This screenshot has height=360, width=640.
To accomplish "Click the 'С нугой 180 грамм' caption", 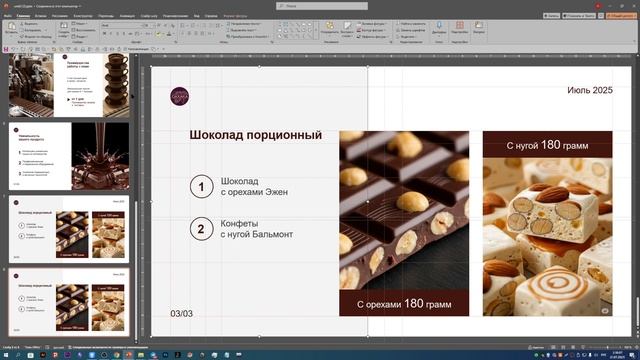I will coord(547,144).
